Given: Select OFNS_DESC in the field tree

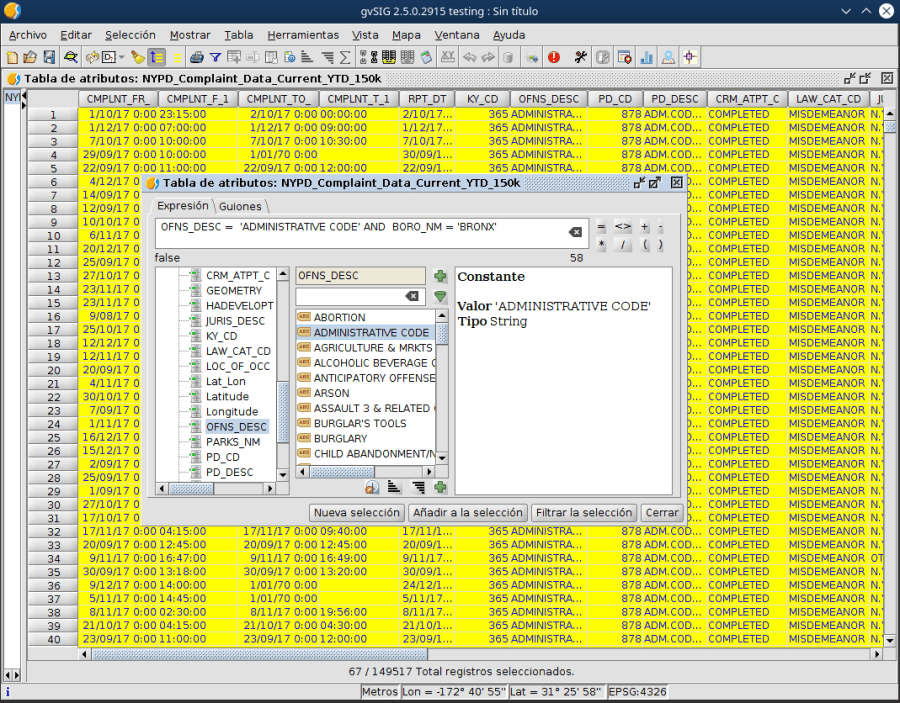Looking at the screenshot, I should 236,427.
